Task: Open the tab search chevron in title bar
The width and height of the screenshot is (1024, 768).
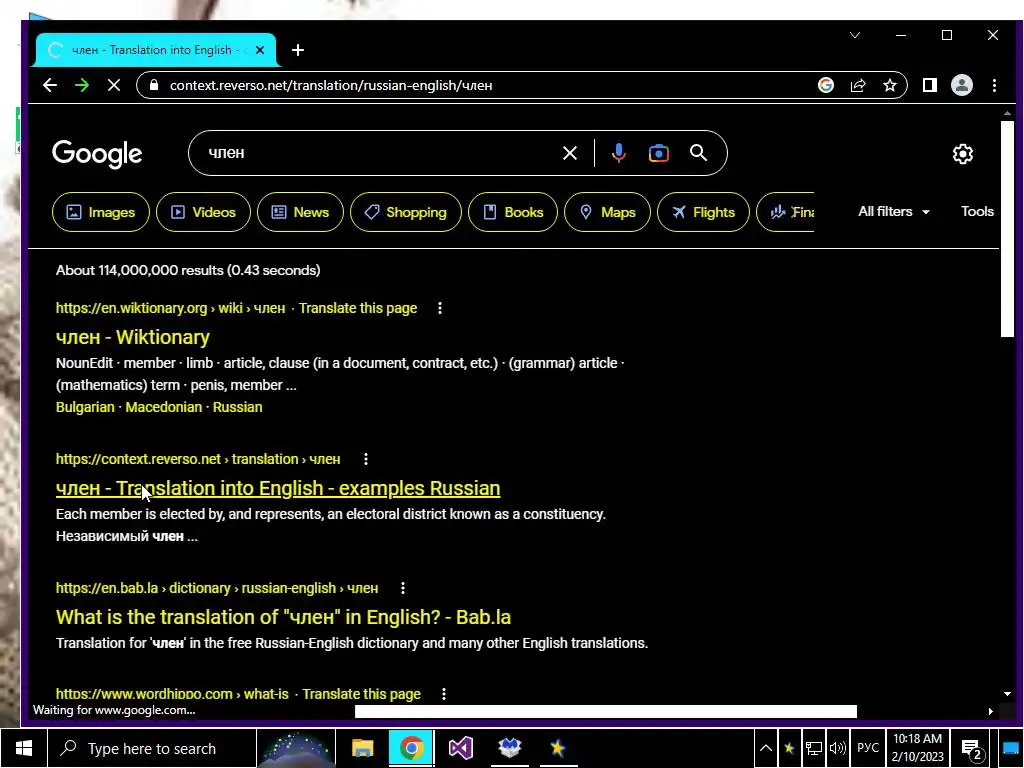Action: (x=855, y=35)
